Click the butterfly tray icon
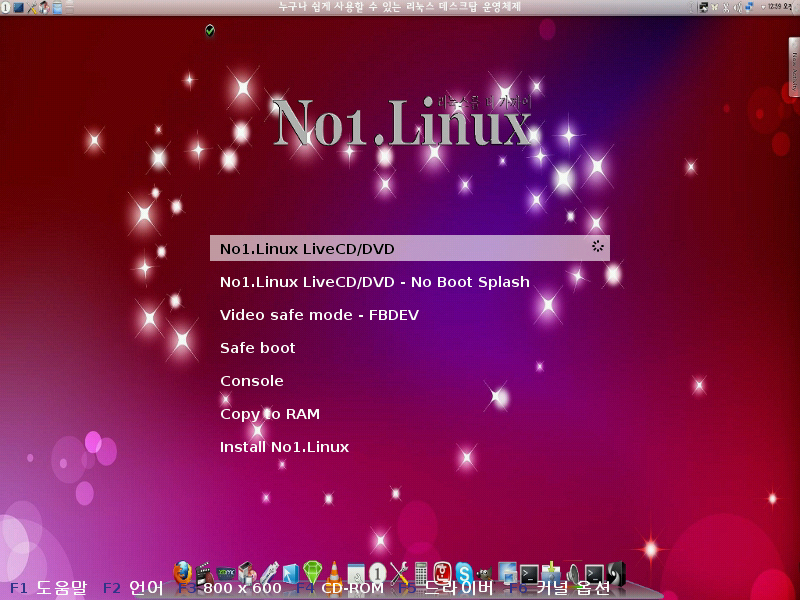Viewport: 800px width, 600px height. pyautogui.click(x=715, y=7)
